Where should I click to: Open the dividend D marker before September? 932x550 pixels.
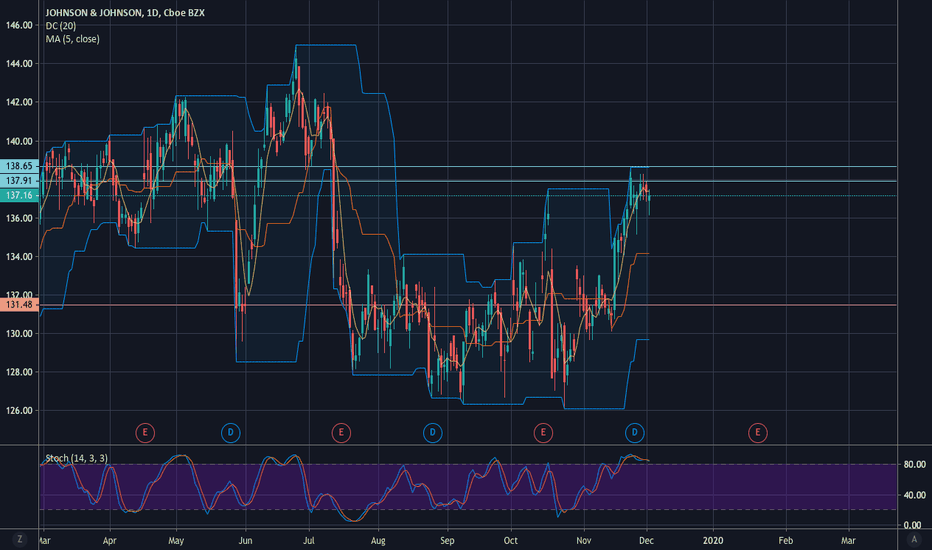433,432
